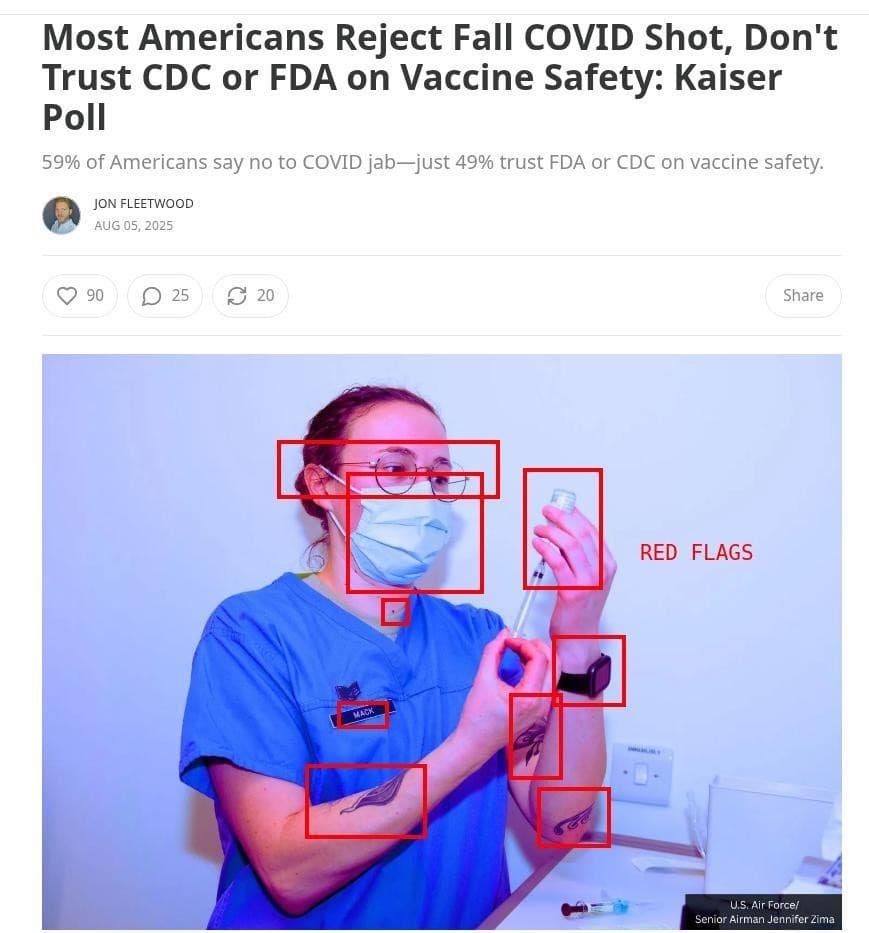Open the nurse photo in full view
The height and width of the screenshot is (933, 869).
[442, 641]
